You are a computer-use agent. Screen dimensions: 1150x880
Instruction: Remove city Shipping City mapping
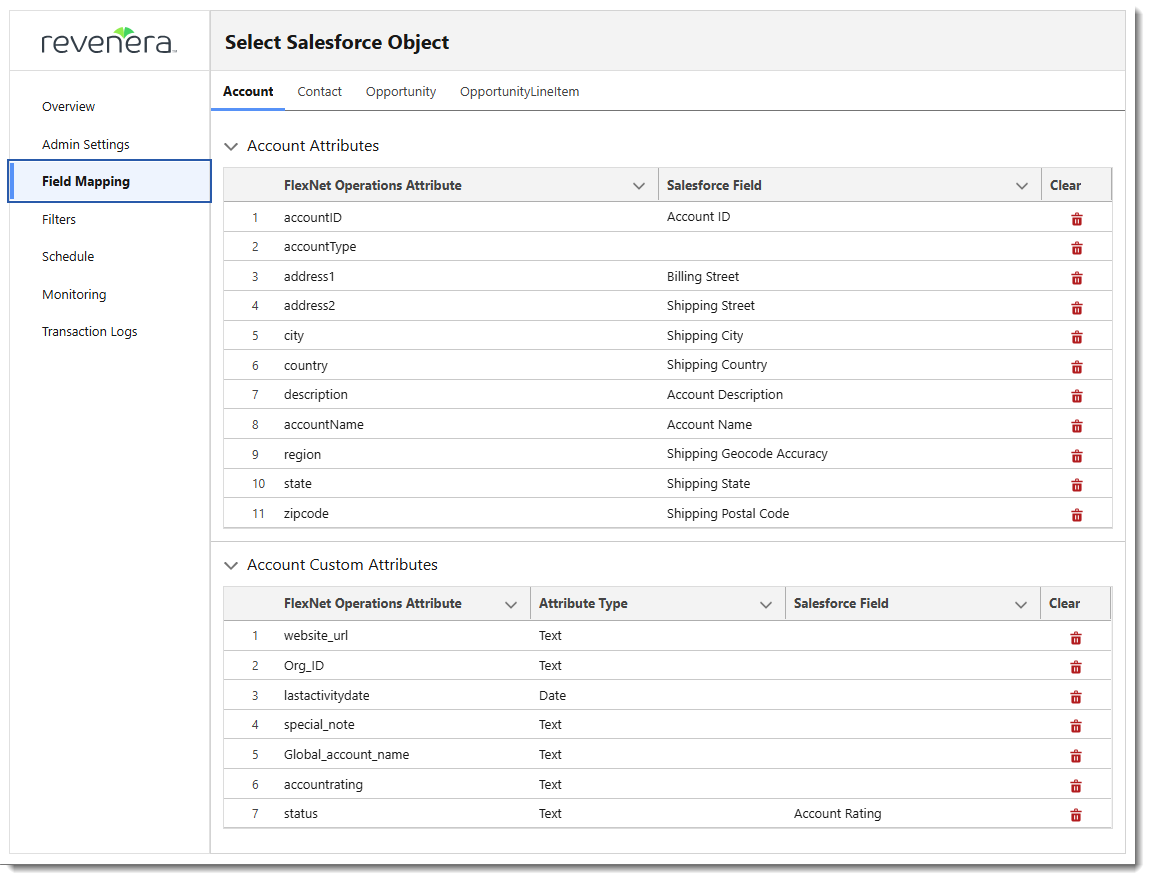coord(1077,337)
